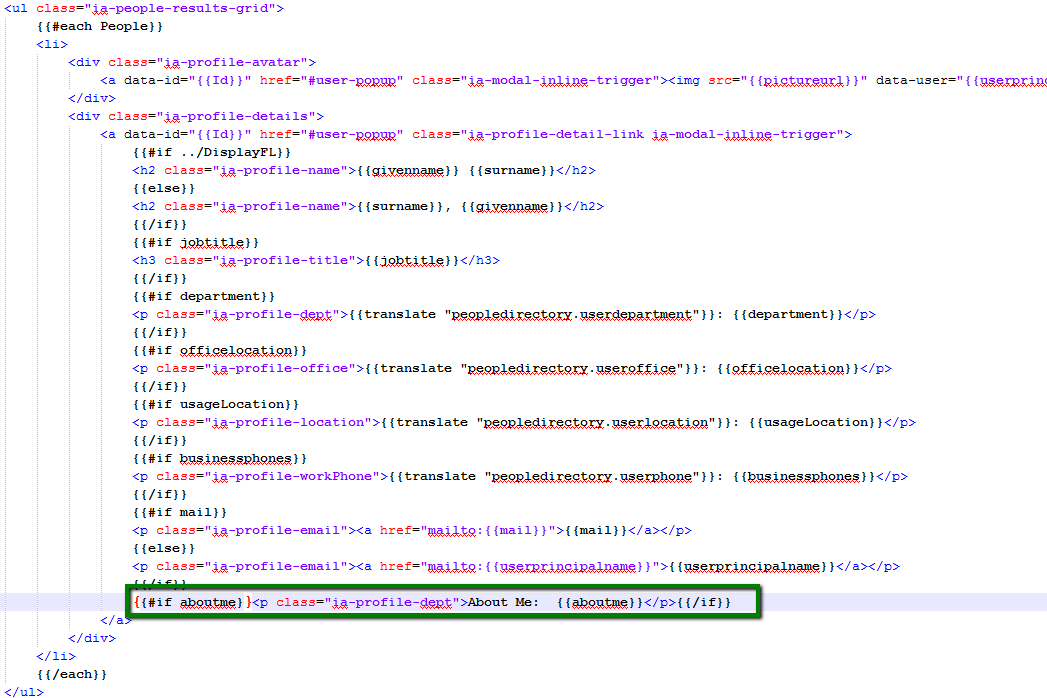The width and height of the screenshot is (1047, 698).
Task: Click the {{/each}} closing block
Action: (x=71, y=674)
